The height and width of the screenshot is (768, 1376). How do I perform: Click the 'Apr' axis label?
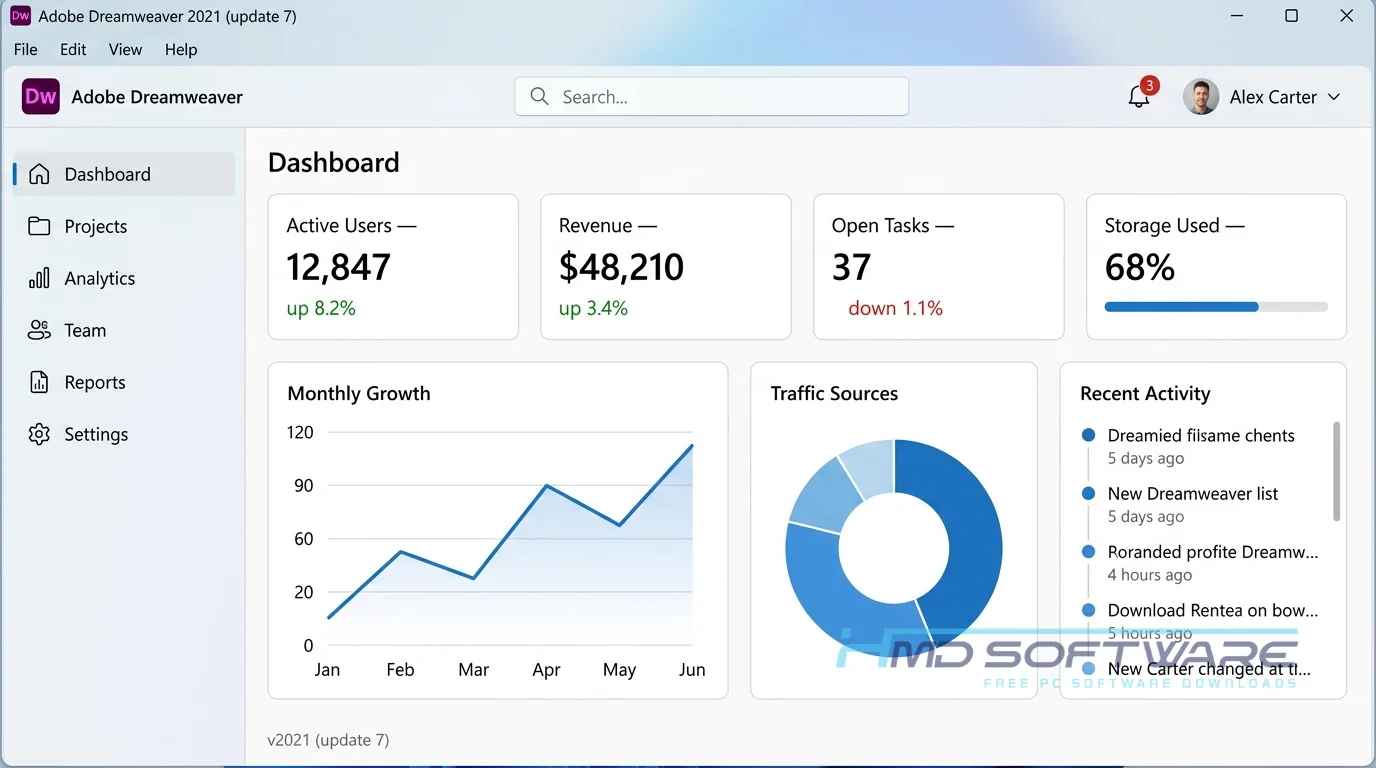tap(546, 670)
